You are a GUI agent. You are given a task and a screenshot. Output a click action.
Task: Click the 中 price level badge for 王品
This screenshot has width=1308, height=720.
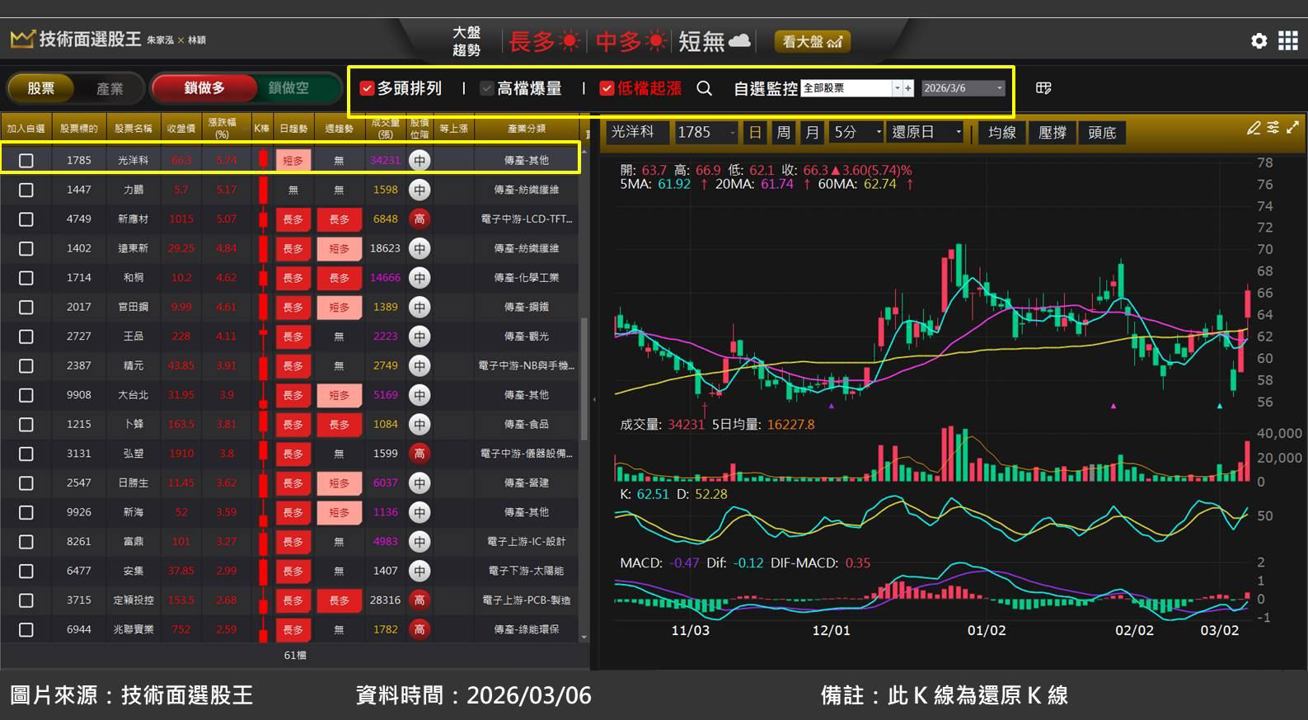pos(419,336)
